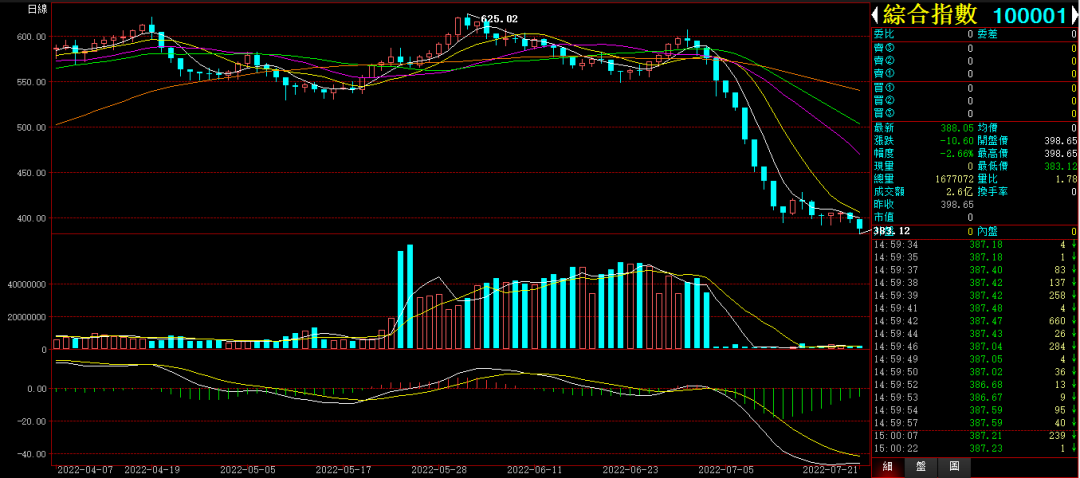Select the 14:59:42 tick row

click(x=975, y=321)
